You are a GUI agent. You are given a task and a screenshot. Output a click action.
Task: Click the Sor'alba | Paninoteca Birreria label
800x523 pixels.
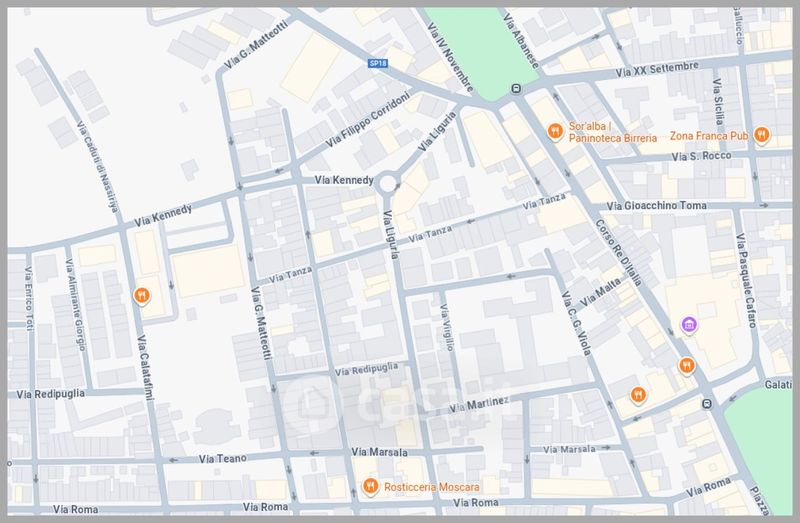pos(612,131)
